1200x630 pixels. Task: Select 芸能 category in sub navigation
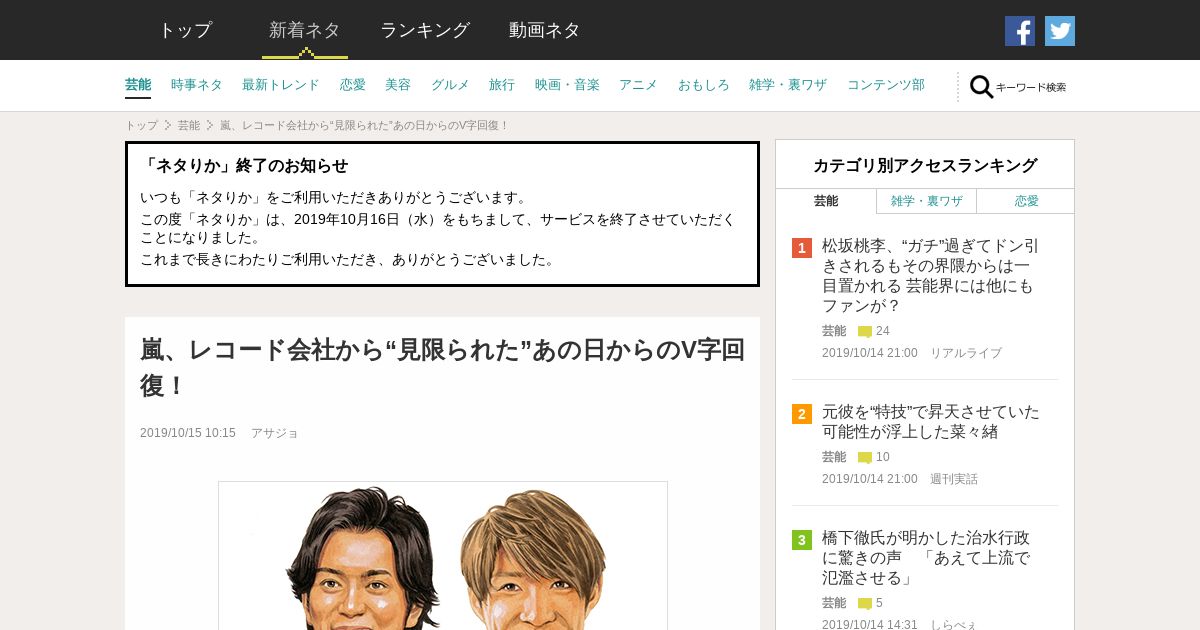[x=138, y=85]
